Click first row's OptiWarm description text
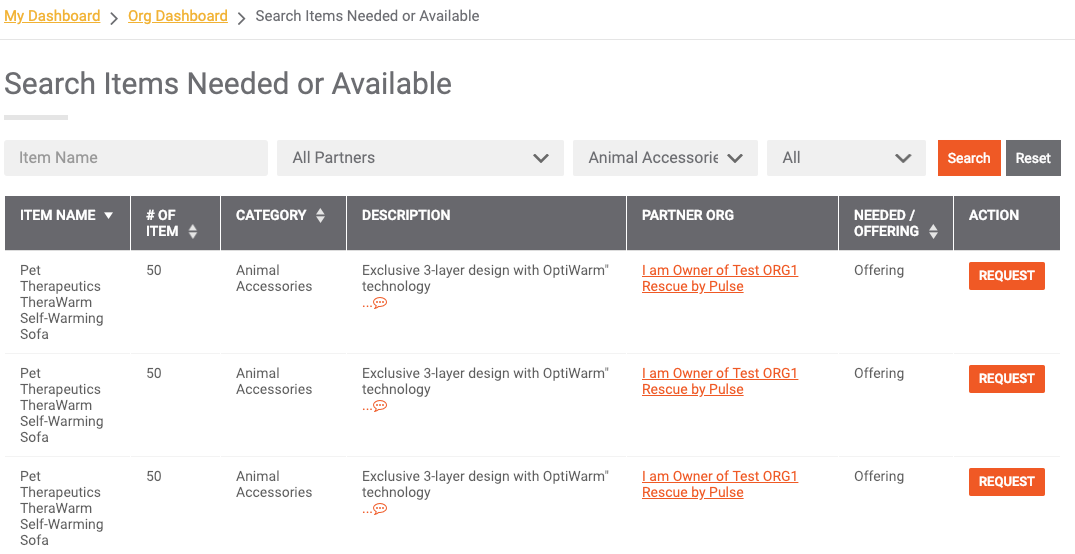Screen dimensions: 1075x554 pyautogui.click(x=485, y=278)
